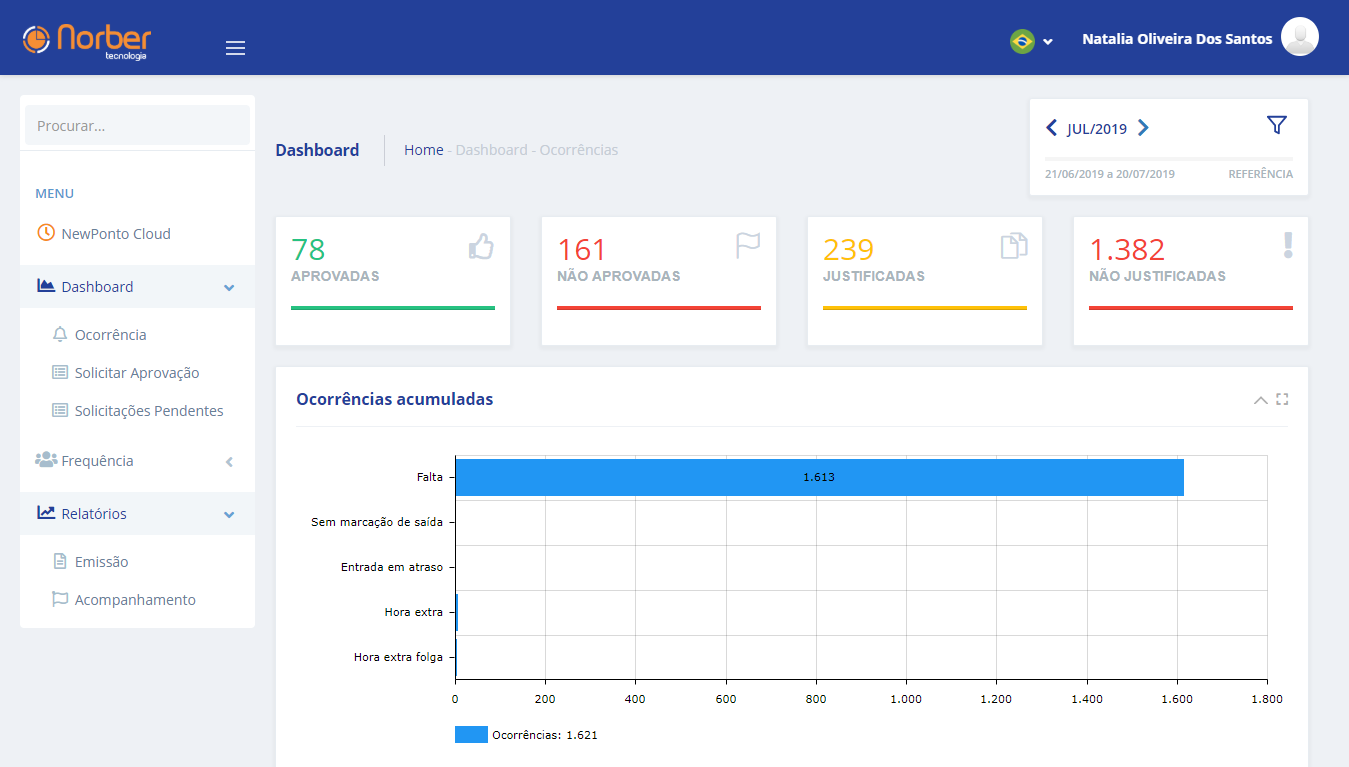Click the Home breadcrumb link

point(423,150)
